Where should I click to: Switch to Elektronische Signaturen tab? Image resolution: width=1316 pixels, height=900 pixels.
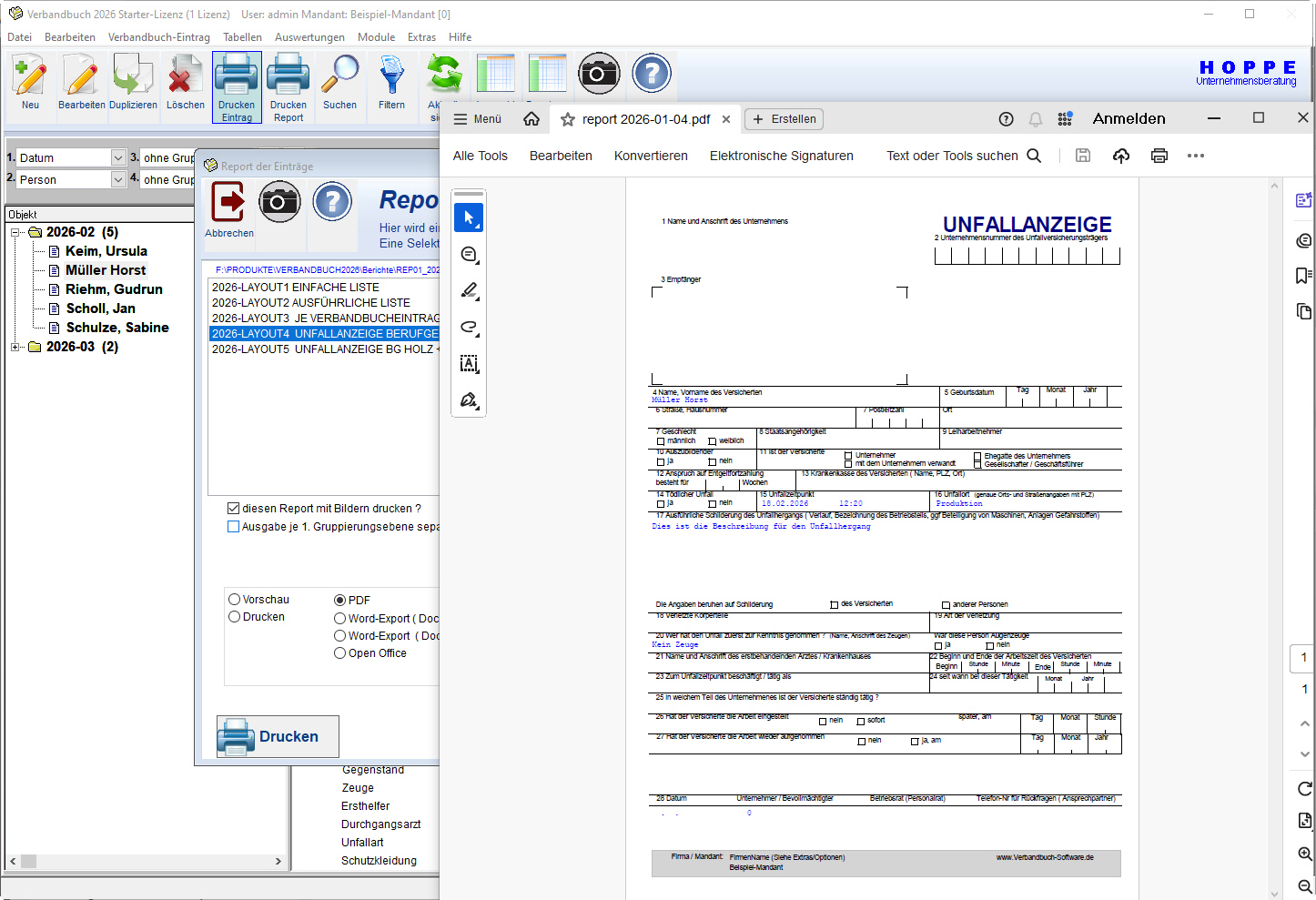tap(781, 156)
